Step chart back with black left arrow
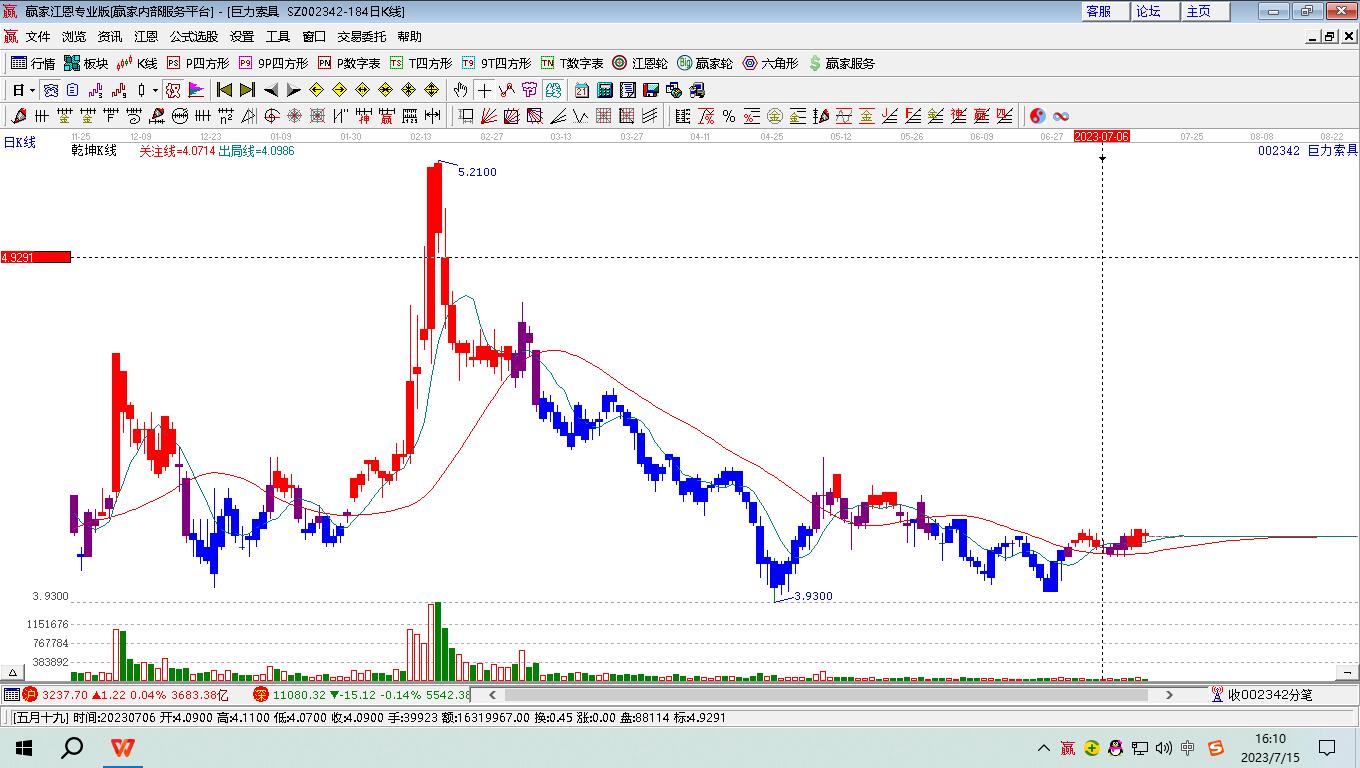 click(271, 90)
